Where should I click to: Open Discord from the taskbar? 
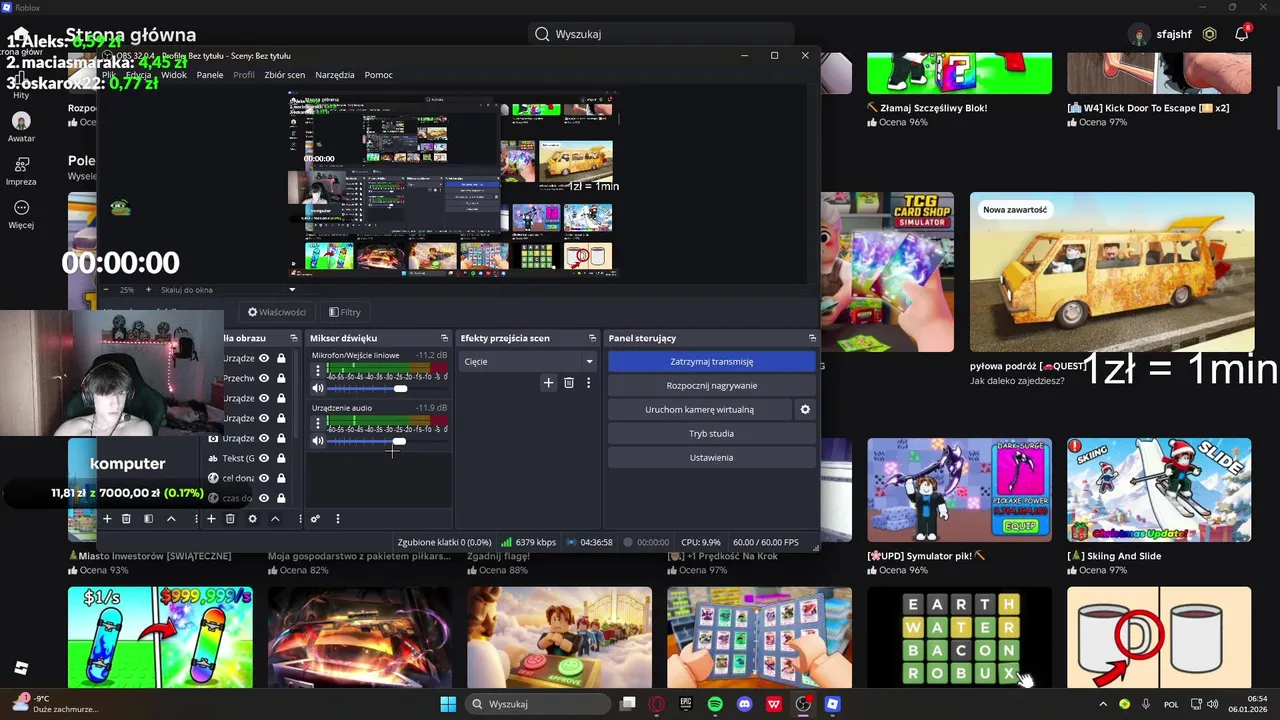pos(744,704)
